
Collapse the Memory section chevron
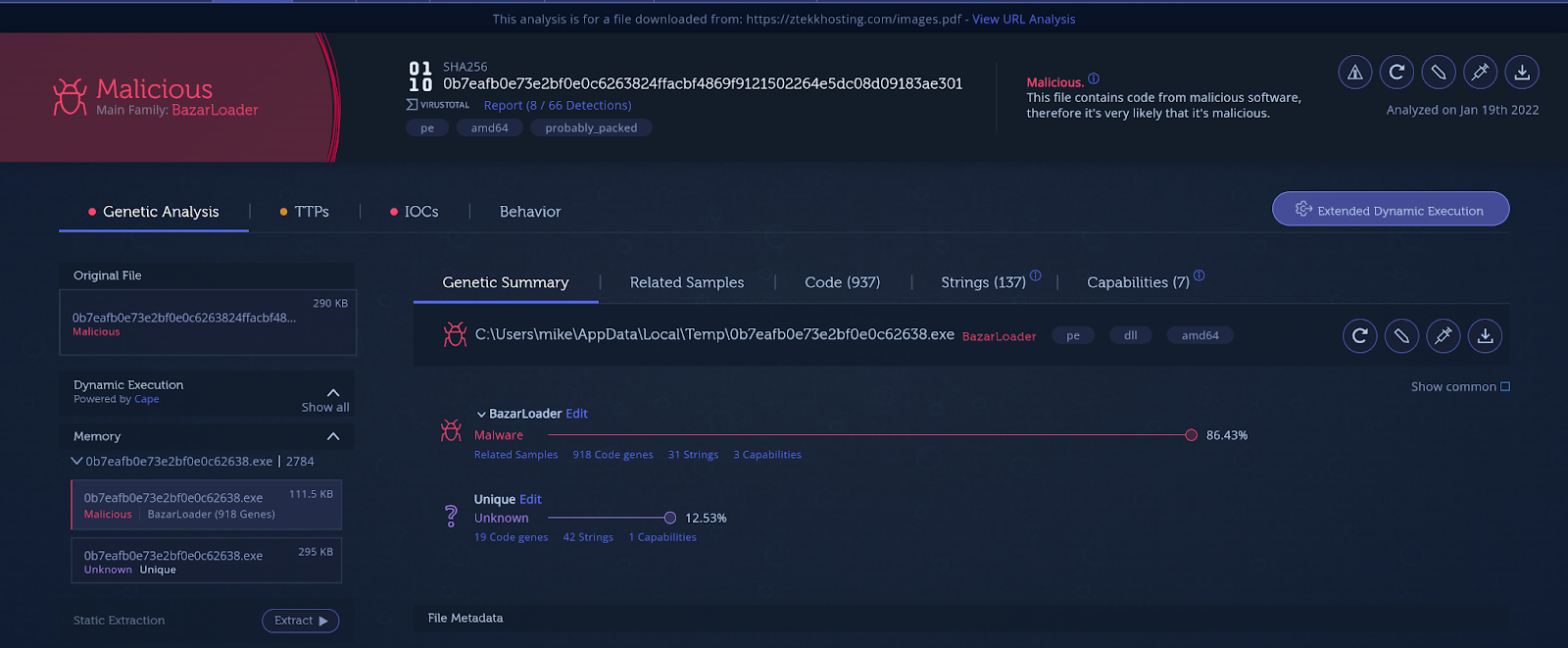[x=333, y=436]
